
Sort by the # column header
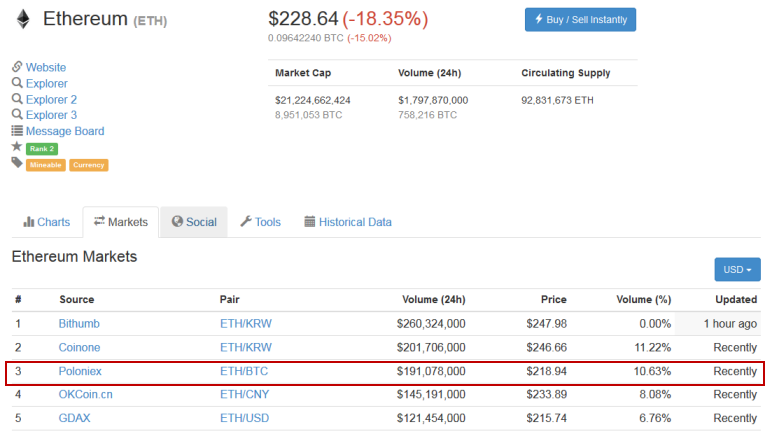pos(18,300)
